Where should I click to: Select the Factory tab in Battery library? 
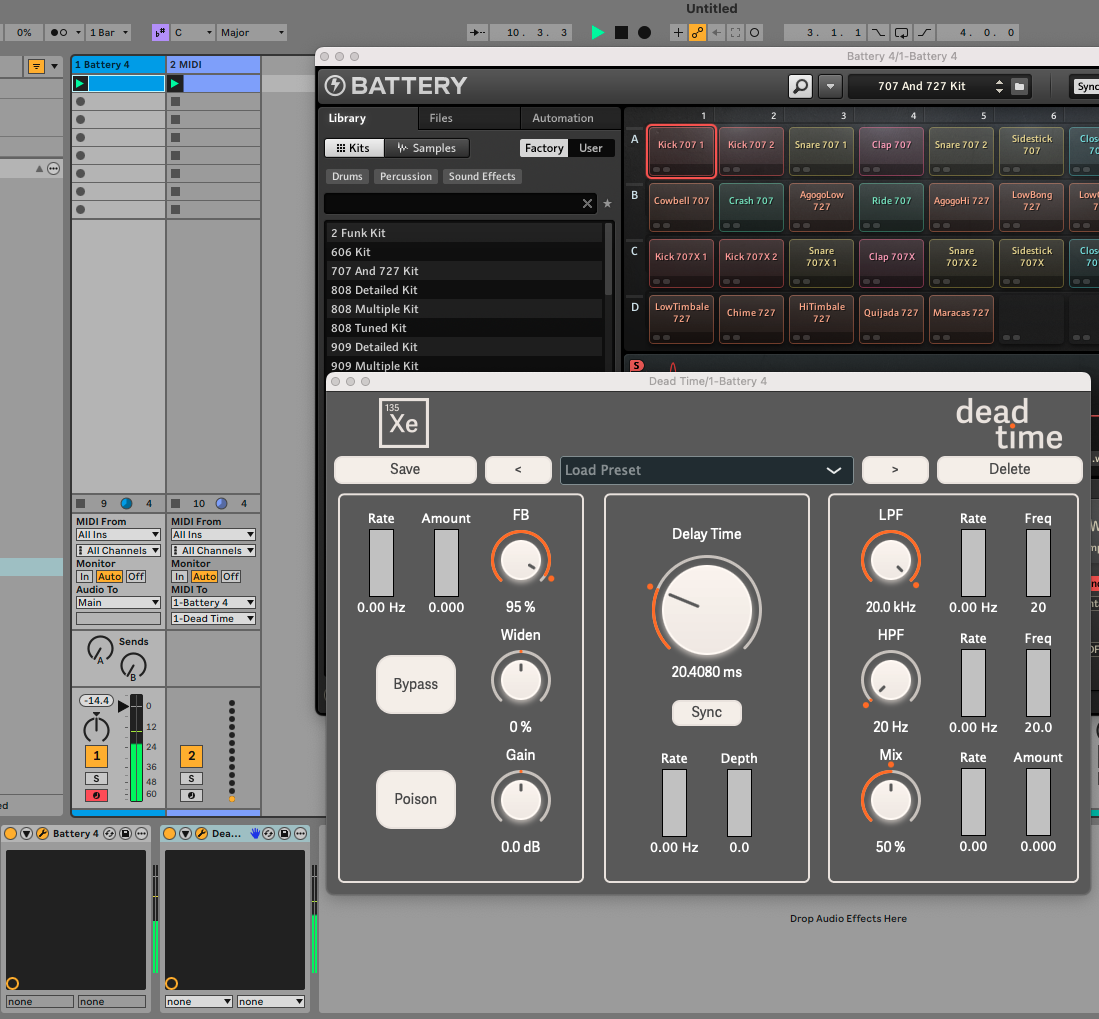tap(544, 148)
